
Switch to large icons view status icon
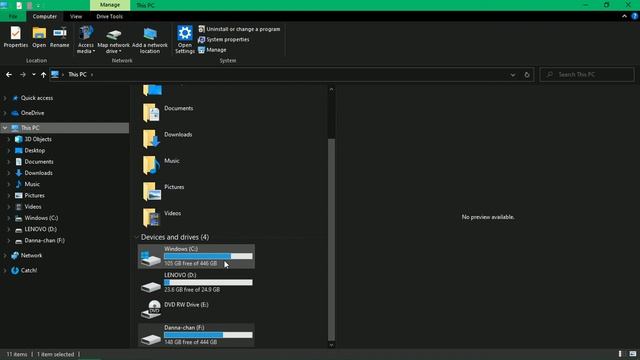click(x=632, y=354)
